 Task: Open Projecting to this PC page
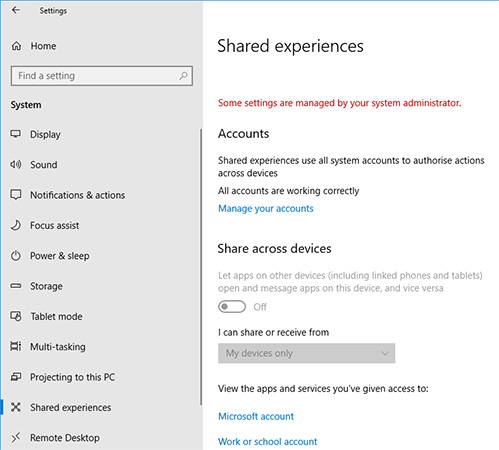coord(72,377)
